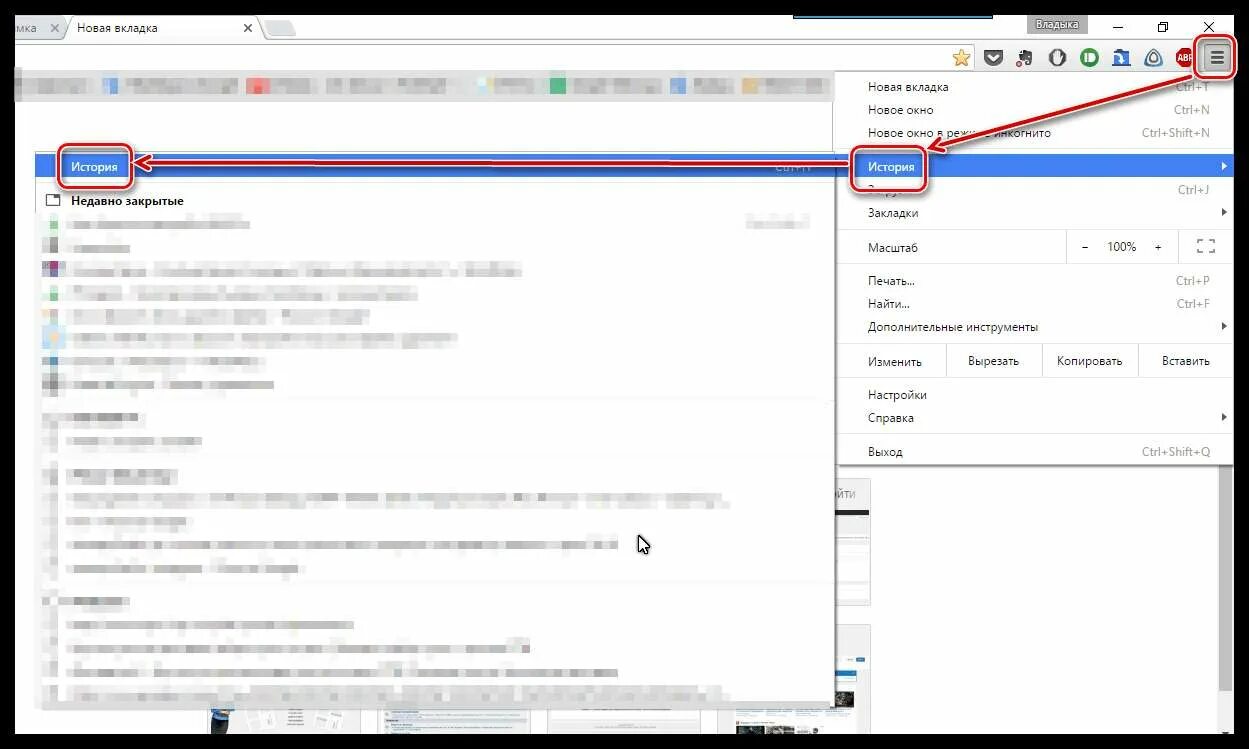
Task: Open a new tab with the tab-strip button
Action: click(281, 28)
